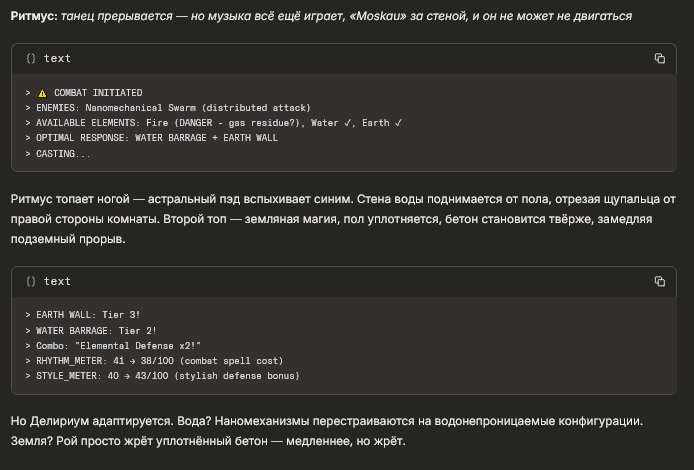Click the "text" language label of first block
The image size is (694, 470).
click(x=57, y=59)
